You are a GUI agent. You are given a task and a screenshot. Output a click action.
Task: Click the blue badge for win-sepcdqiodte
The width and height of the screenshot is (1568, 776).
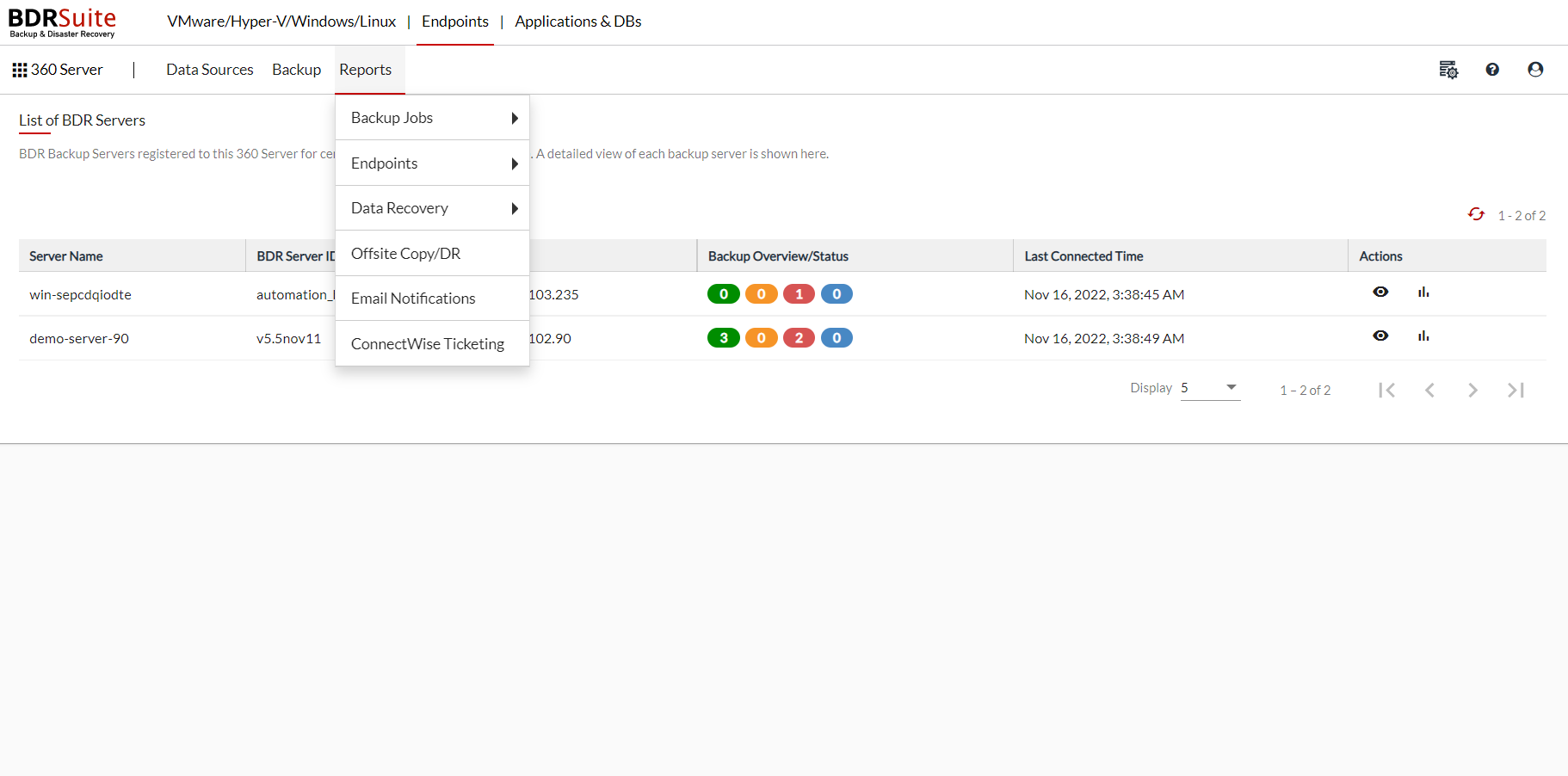coord(836,294)
